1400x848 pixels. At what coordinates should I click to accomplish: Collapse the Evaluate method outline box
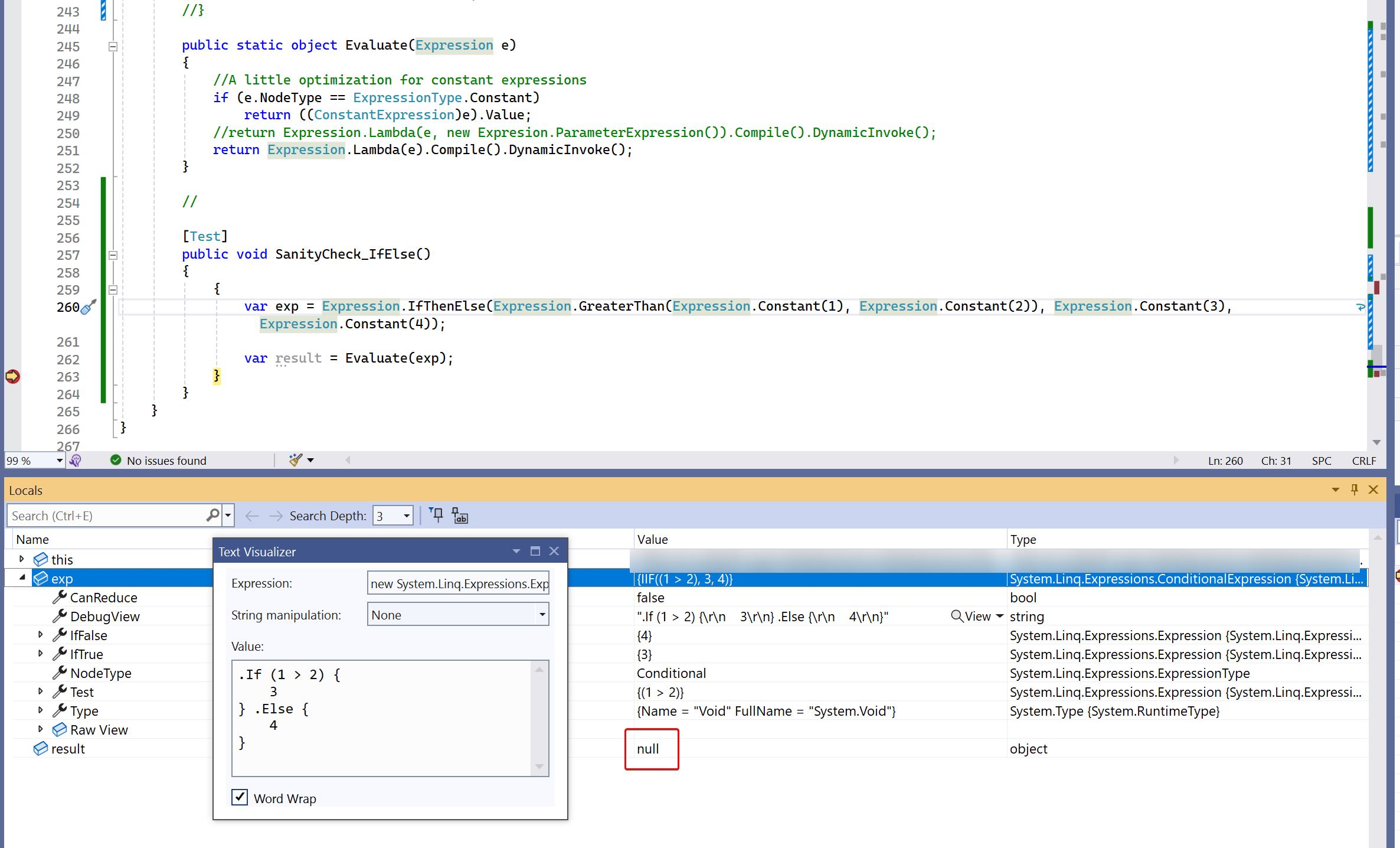pyautogui.click(x=113, y=46)
